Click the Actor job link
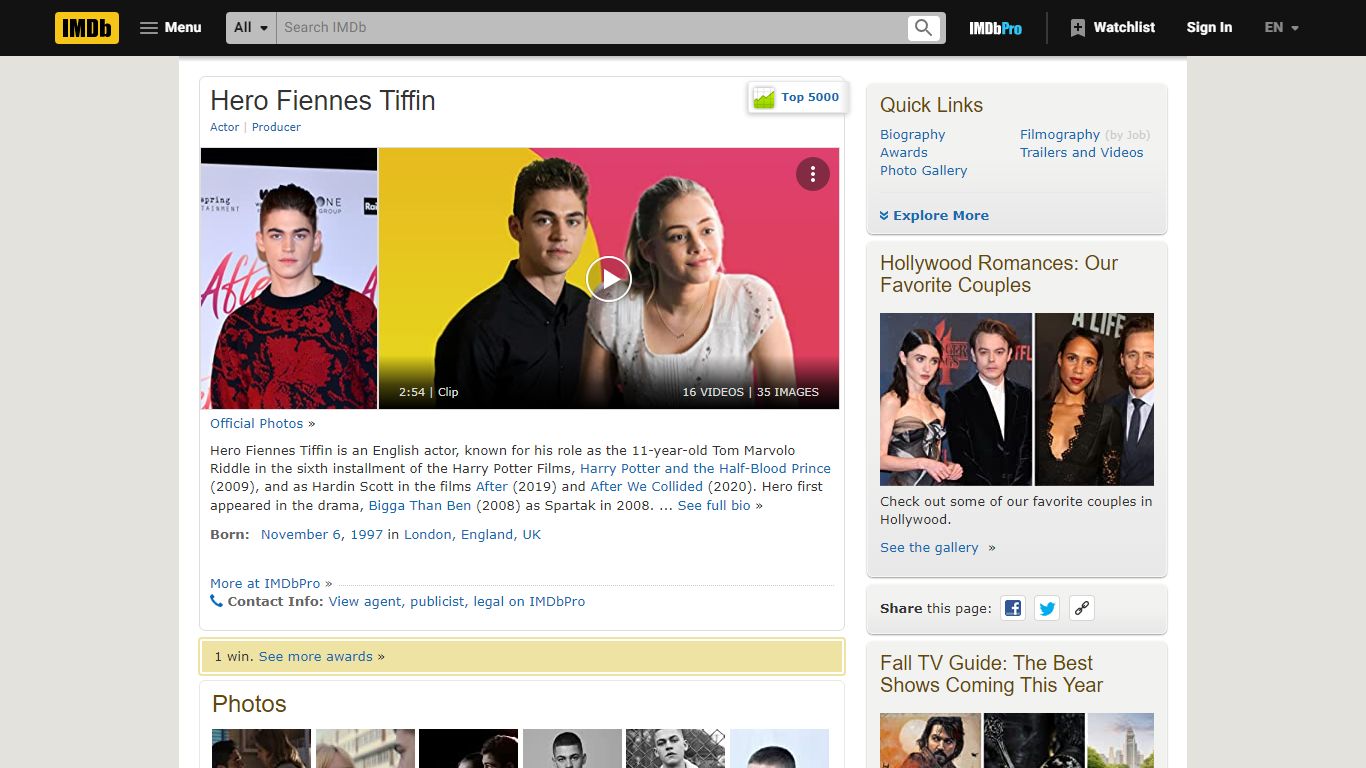The width and height of the screenshot is (1366, 768). (x=224, y=127)
